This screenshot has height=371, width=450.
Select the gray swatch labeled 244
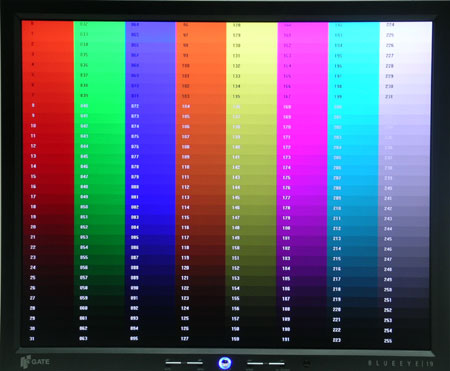pyautogui.click(x=404, y=229)
